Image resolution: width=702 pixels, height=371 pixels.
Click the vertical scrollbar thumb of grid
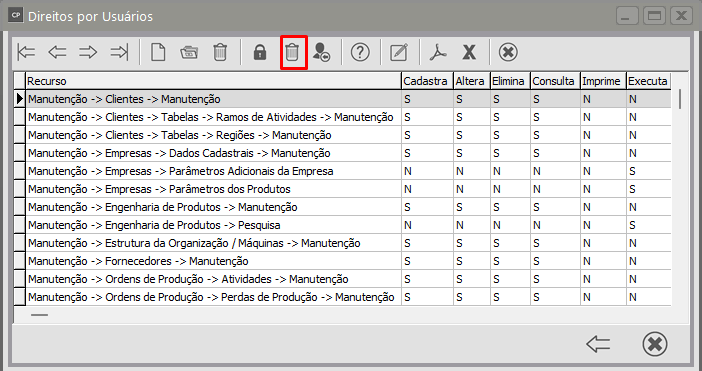[x=680, y=99]
